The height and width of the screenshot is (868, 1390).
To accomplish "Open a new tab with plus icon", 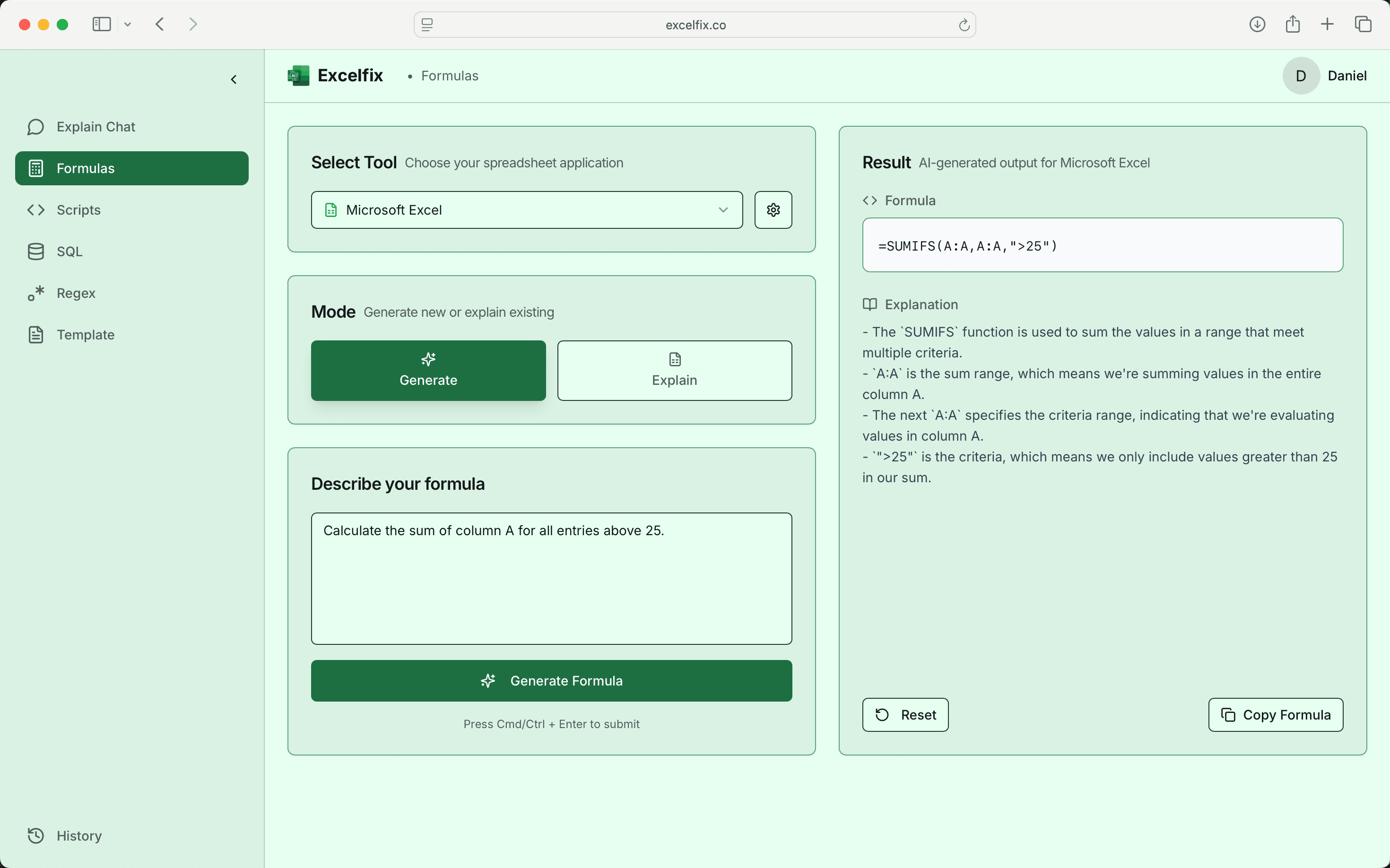I will click(1327, 25).
